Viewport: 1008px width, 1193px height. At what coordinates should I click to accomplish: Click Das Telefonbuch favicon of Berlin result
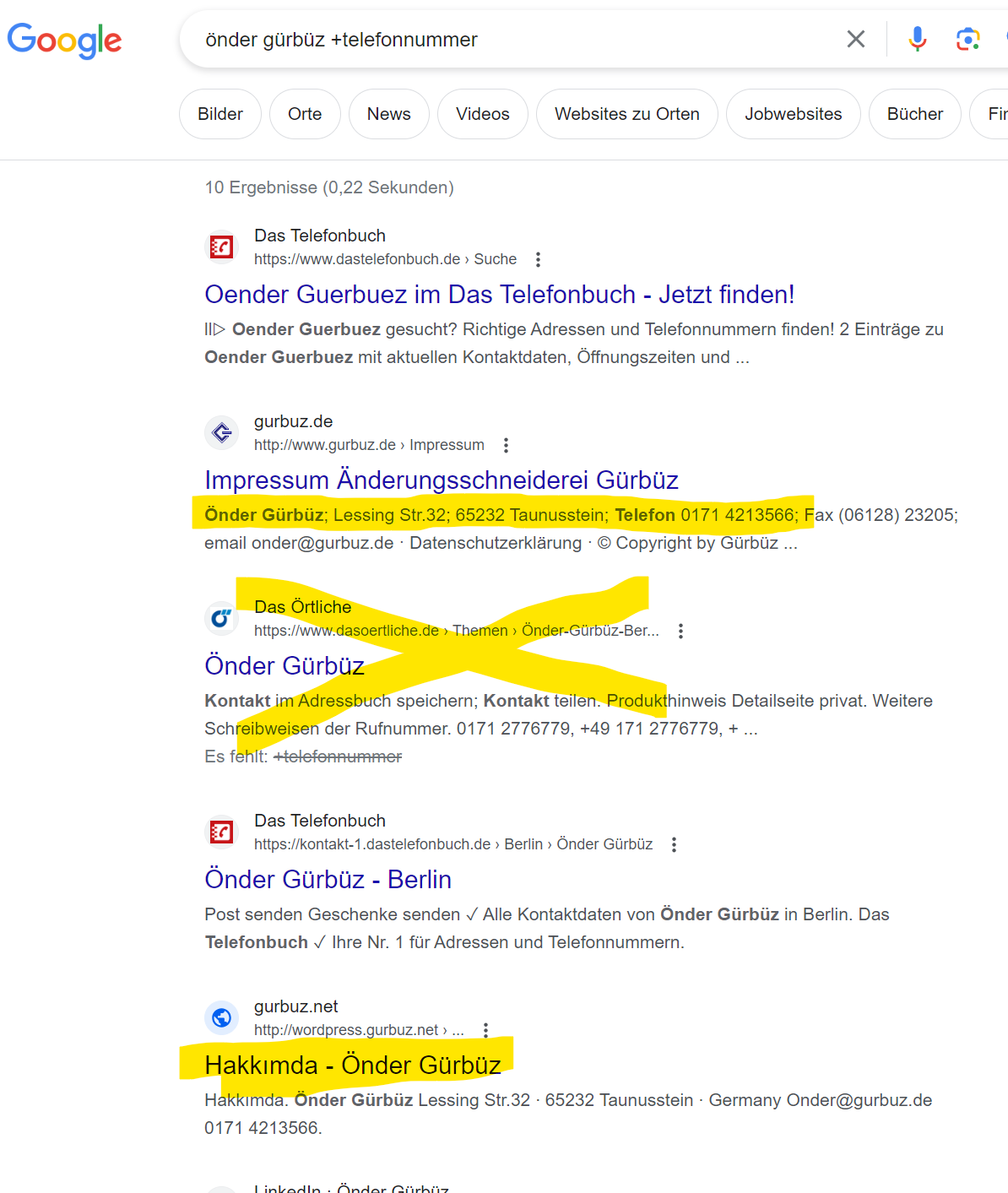coord(221,832)
